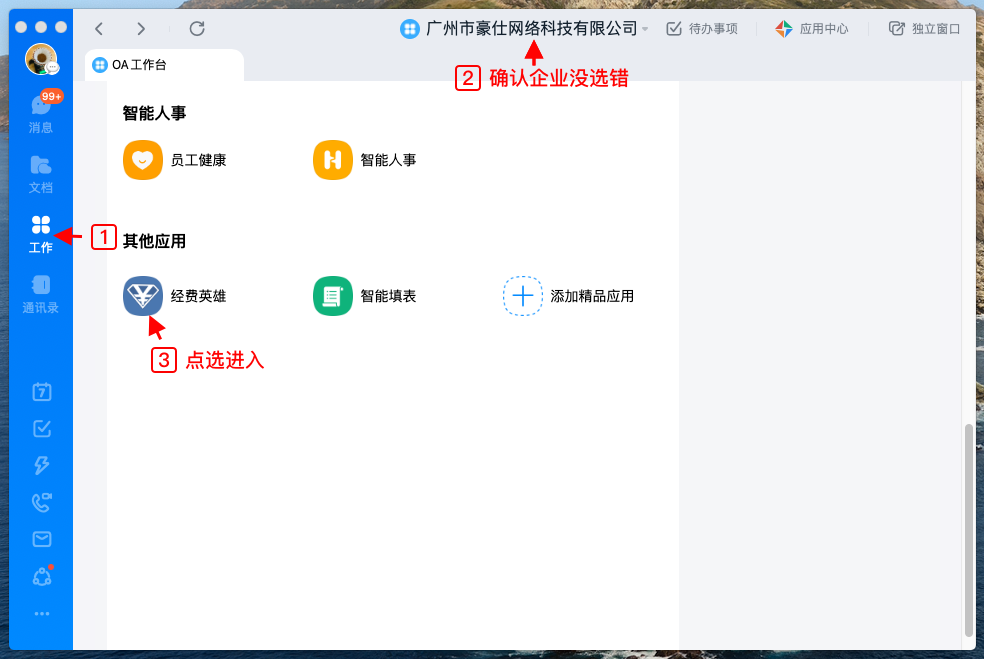Open the mail envelope icon in sidebar
This screenshot has height=659, width=984.
(x=42, y=539)
